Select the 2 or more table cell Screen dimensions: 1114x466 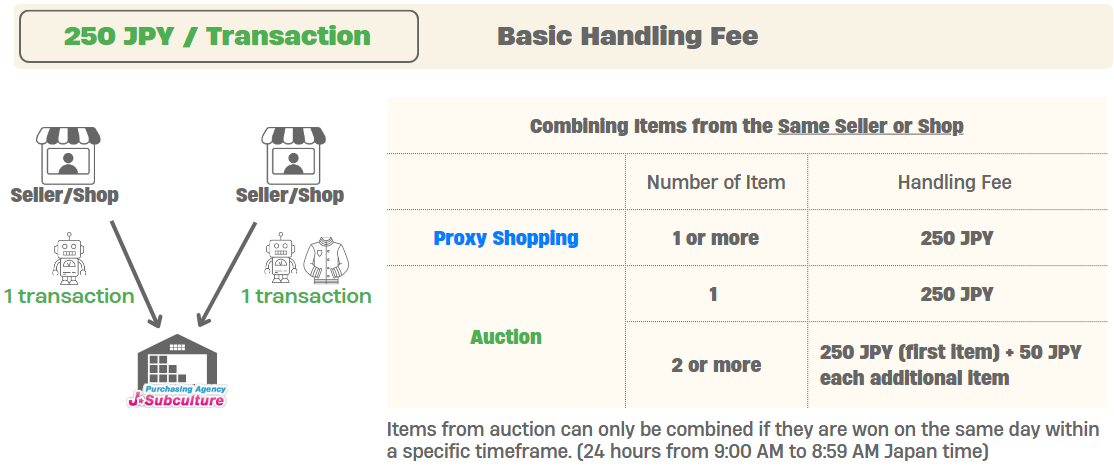pos(716,365)
